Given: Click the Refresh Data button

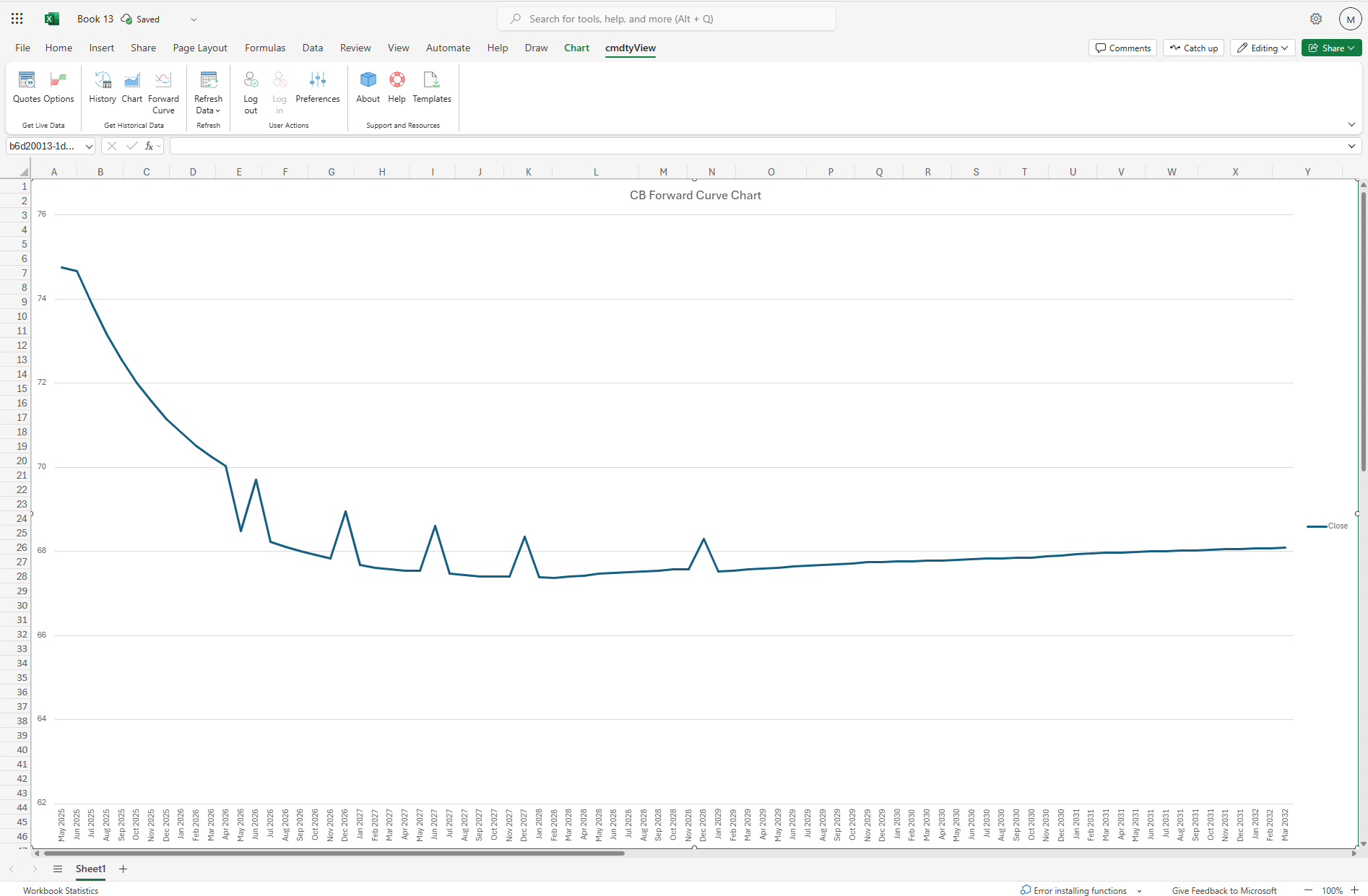Looking at the screenshot, I should tap(208, 92).
